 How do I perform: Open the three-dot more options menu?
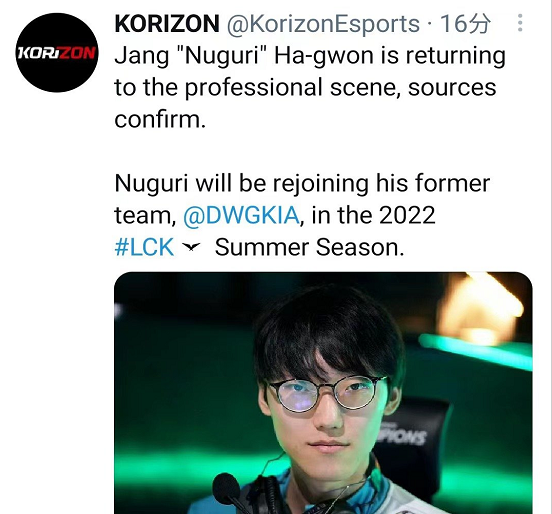520,24
